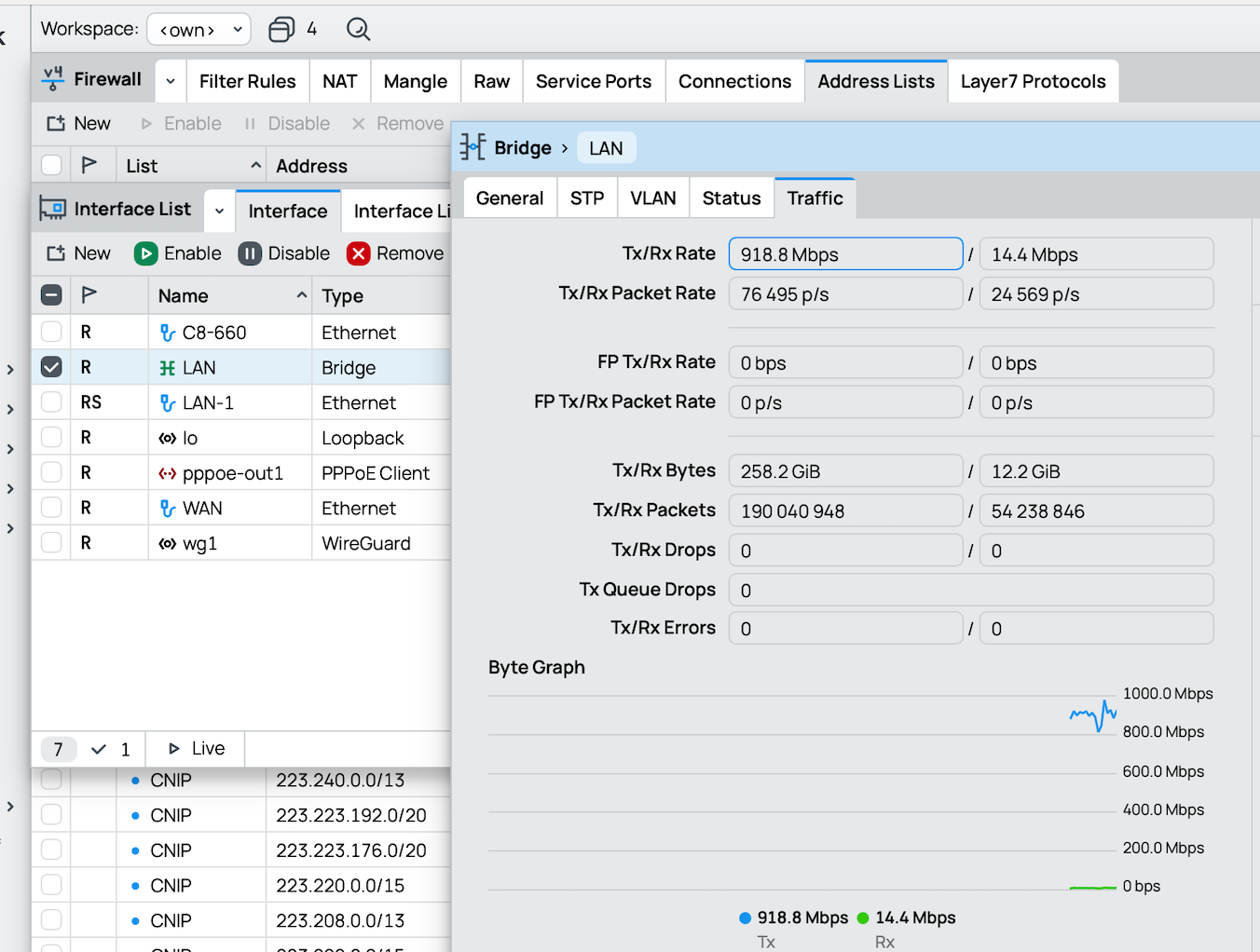Click the Live button in footer

[x=196, y=748]
